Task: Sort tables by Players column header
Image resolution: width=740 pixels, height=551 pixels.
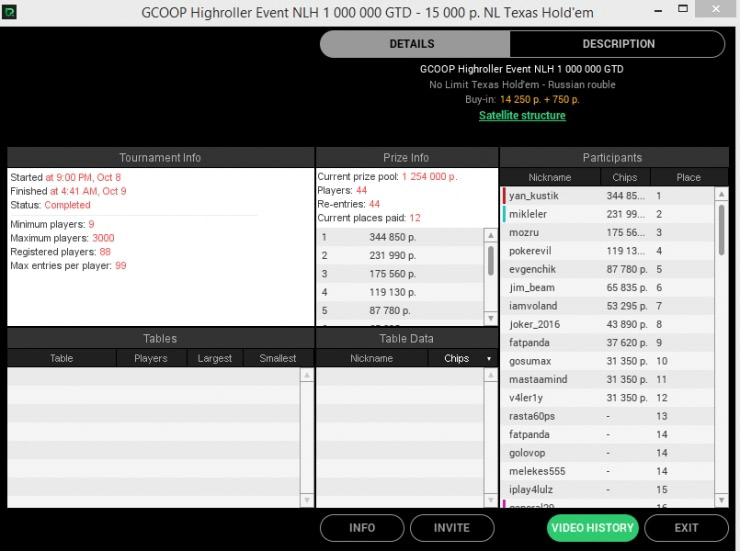Action: (151, 358)
